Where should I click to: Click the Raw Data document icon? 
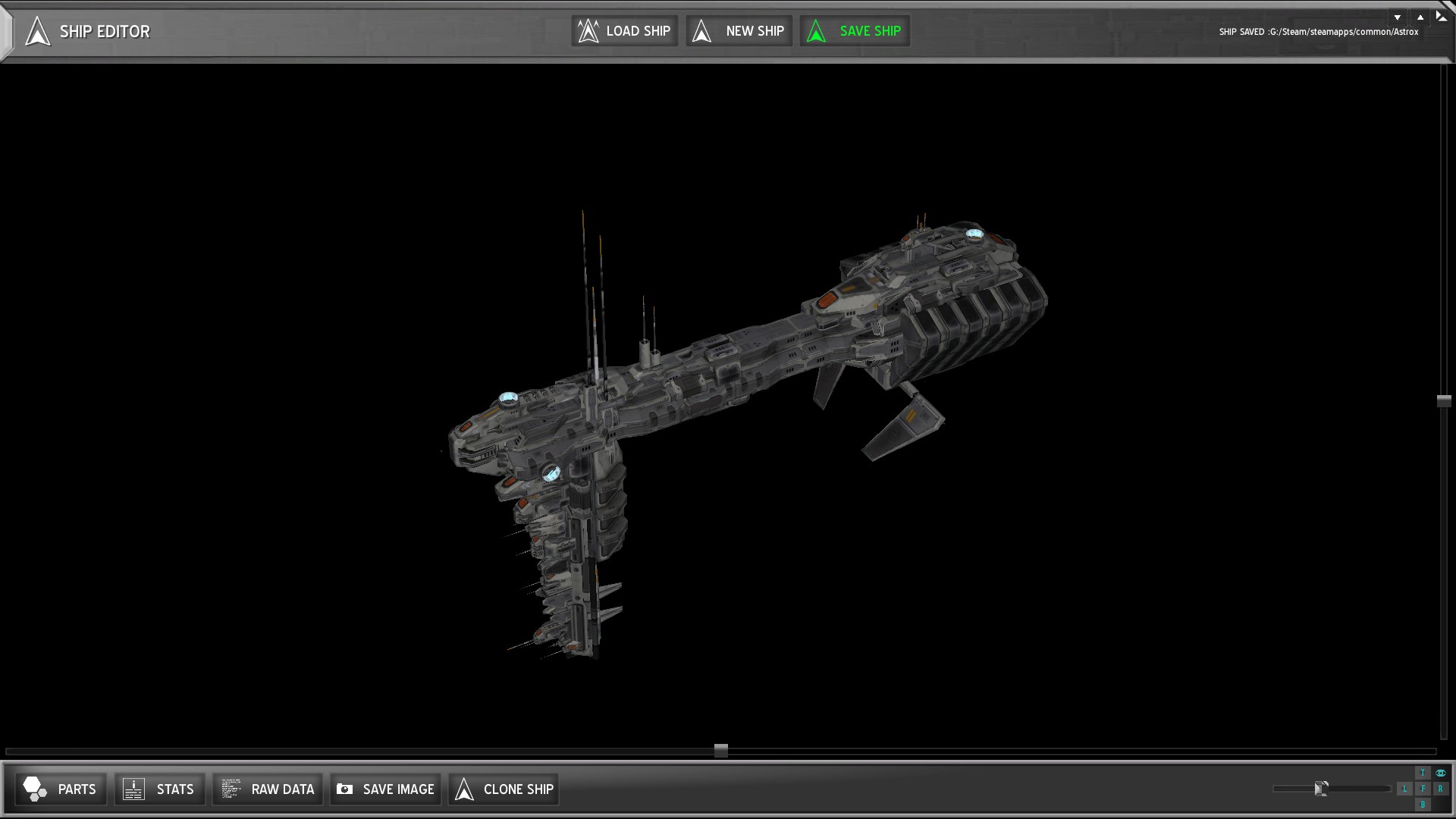click(231, 789)
